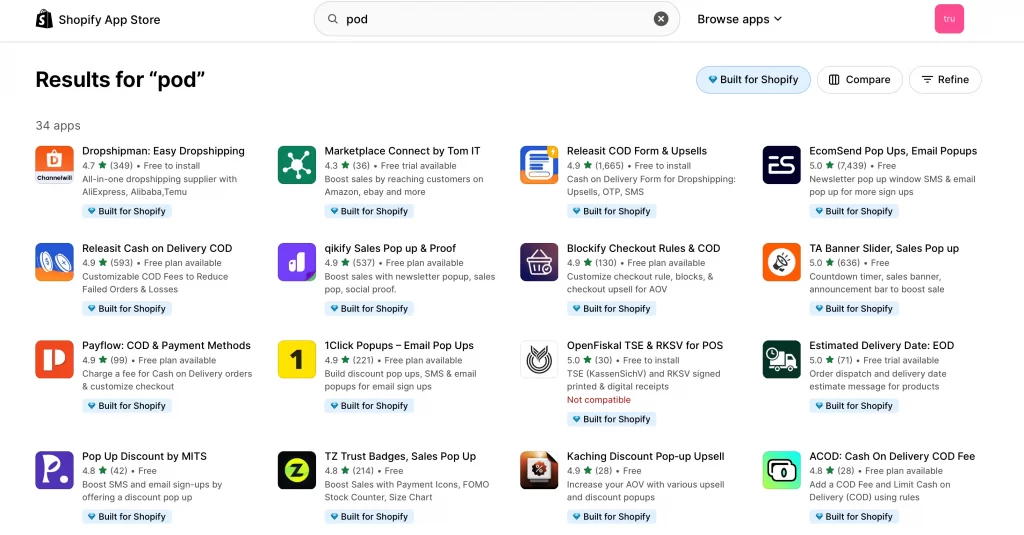The height and width of the screenshot is (535, 1024).
Task: Expand the Browse apps dropdown
Action: click(x=739, y=19)
